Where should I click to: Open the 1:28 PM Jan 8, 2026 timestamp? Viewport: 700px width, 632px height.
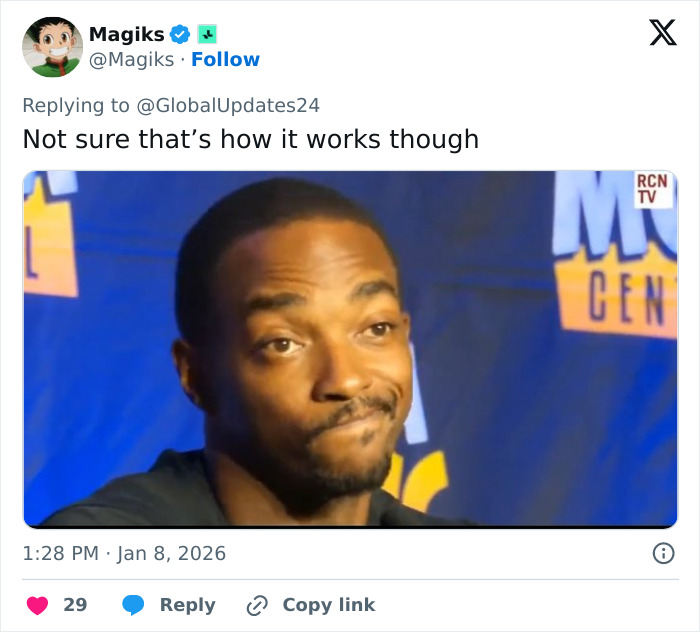coord(124,553)
